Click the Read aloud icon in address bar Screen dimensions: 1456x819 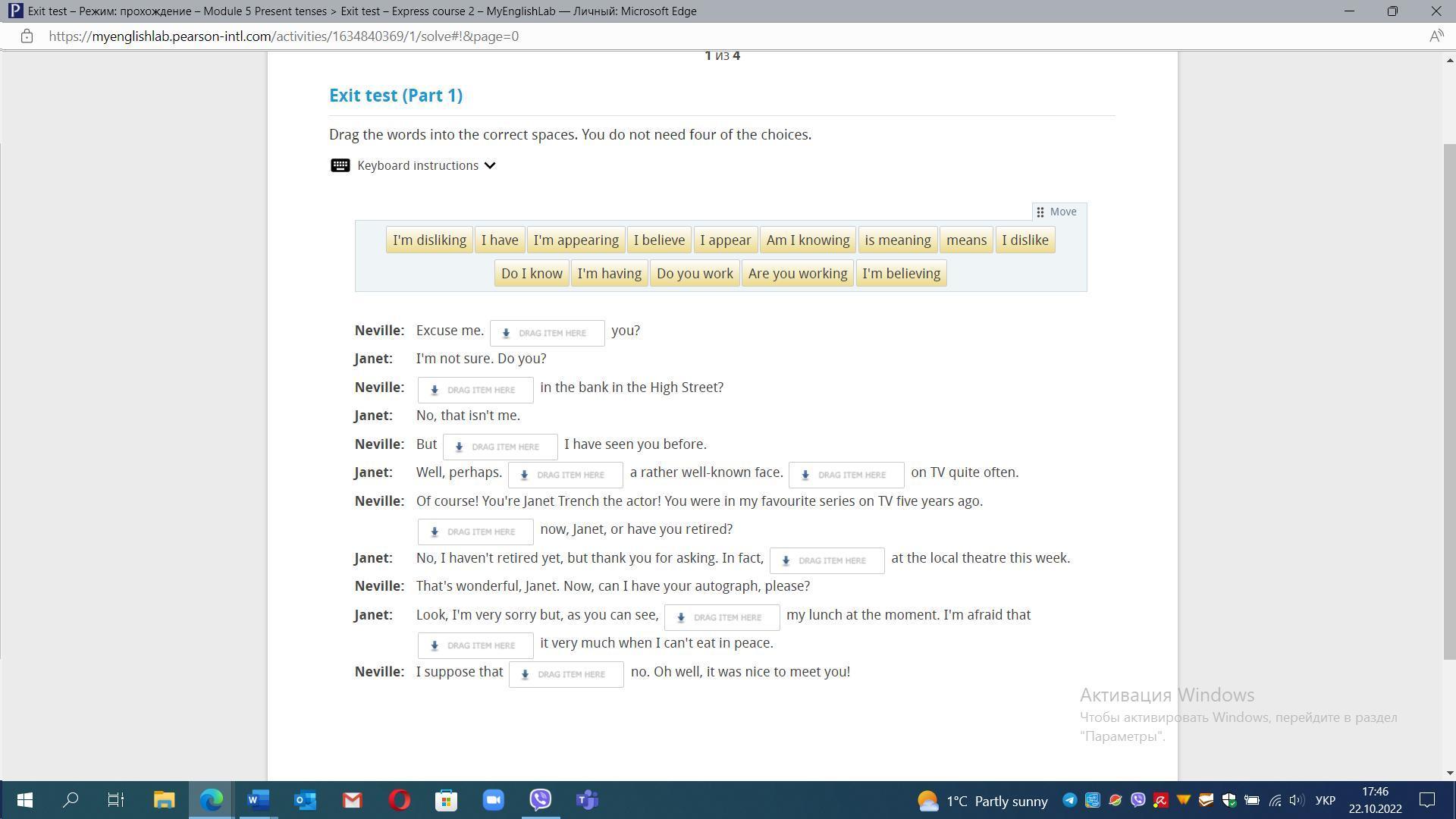tap(1436, 36)
